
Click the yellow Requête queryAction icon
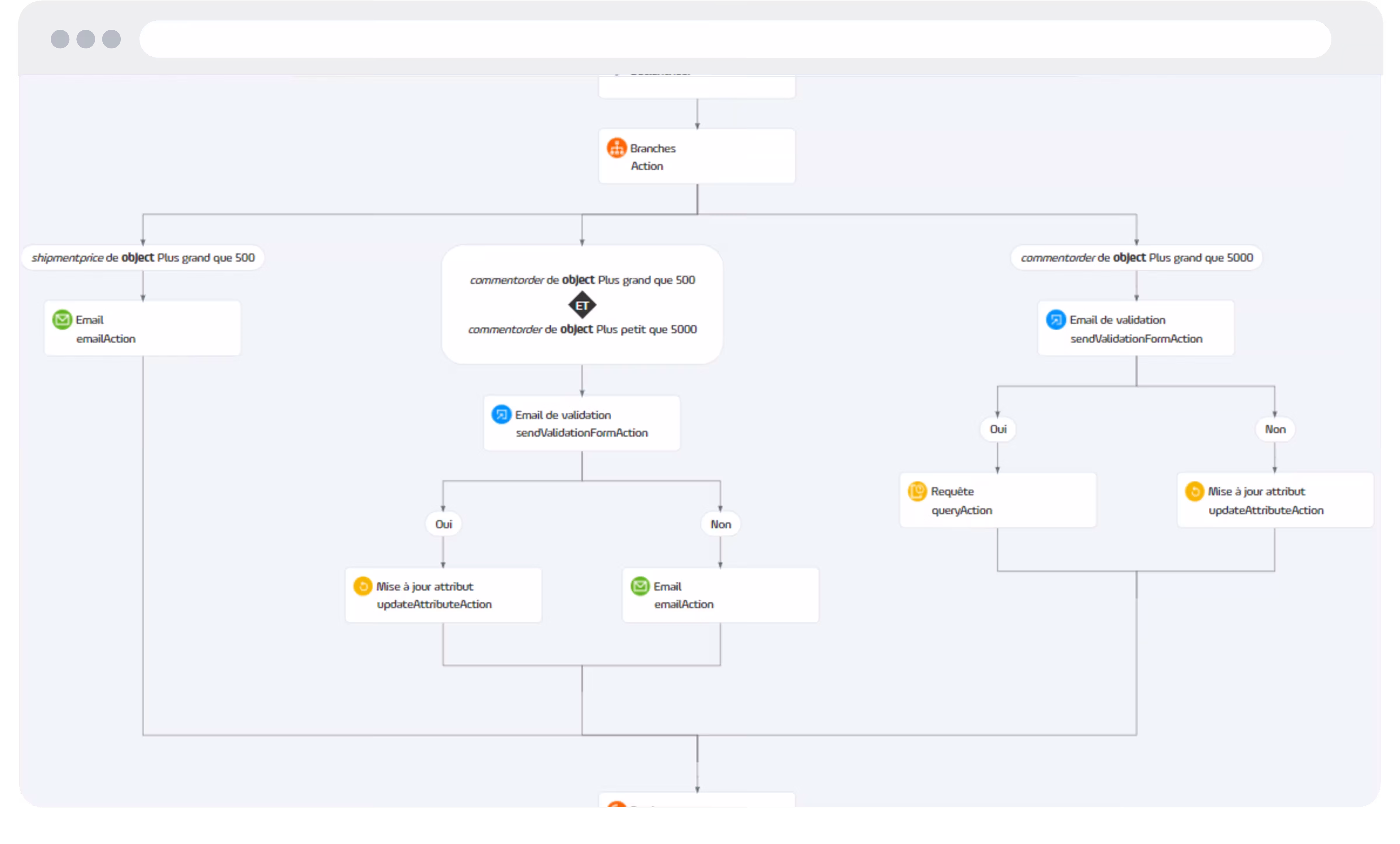(917, 491)
